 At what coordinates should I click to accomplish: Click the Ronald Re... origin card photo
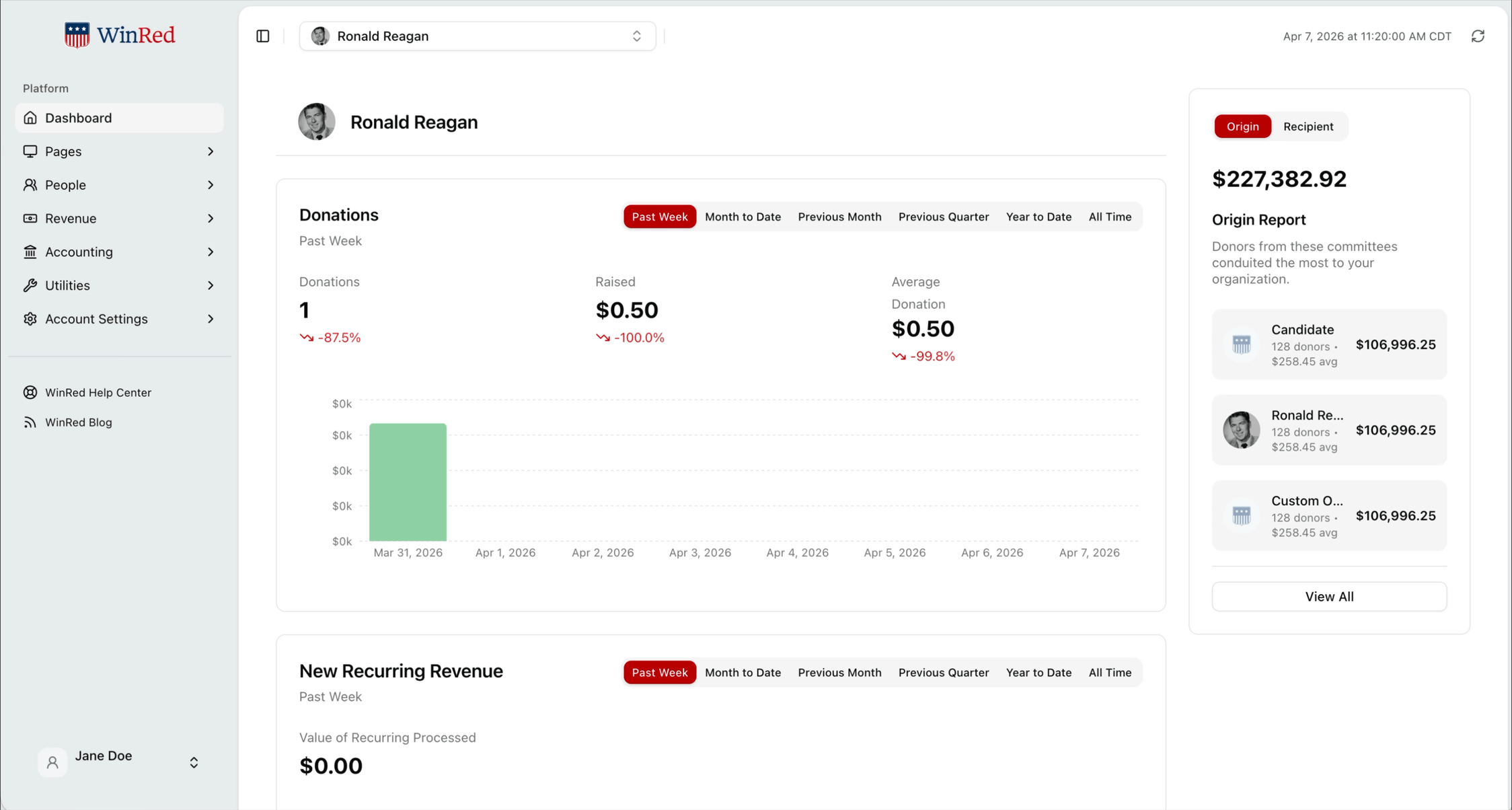tap(1242, 430)
